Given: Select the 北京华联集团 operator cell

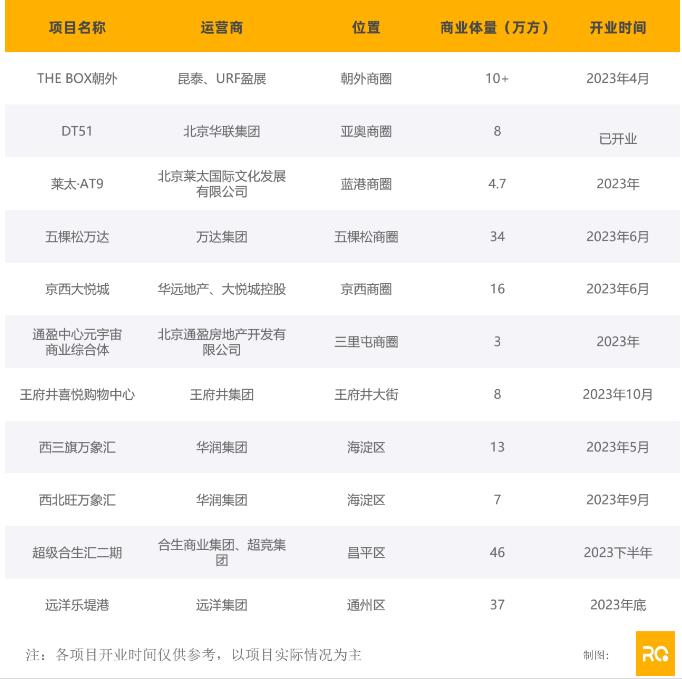Looking at the screenshot, I should point(221,131).
